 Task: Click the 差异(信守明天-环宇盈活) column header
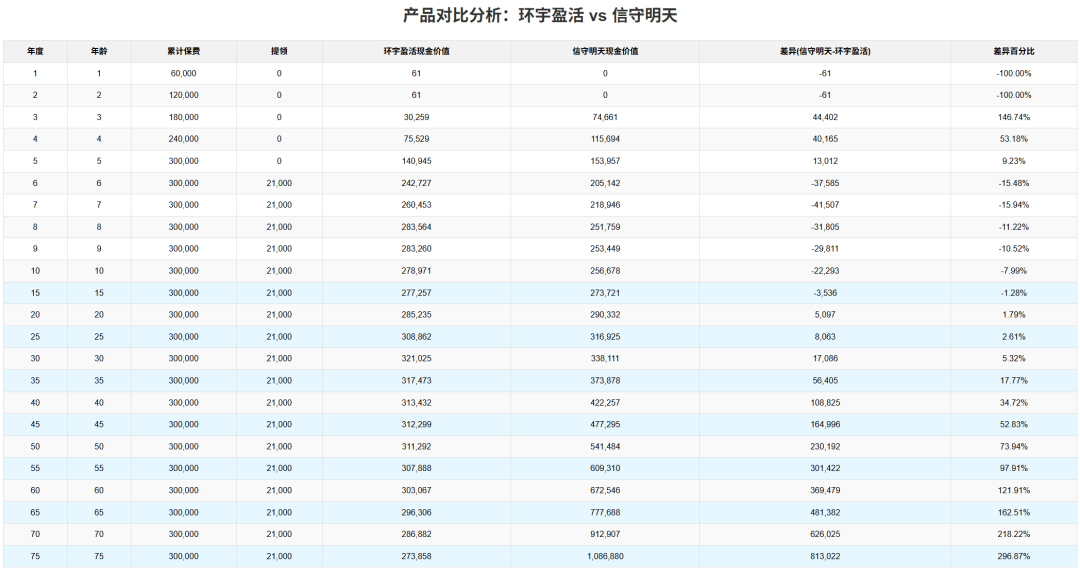(x=825, y=51)
